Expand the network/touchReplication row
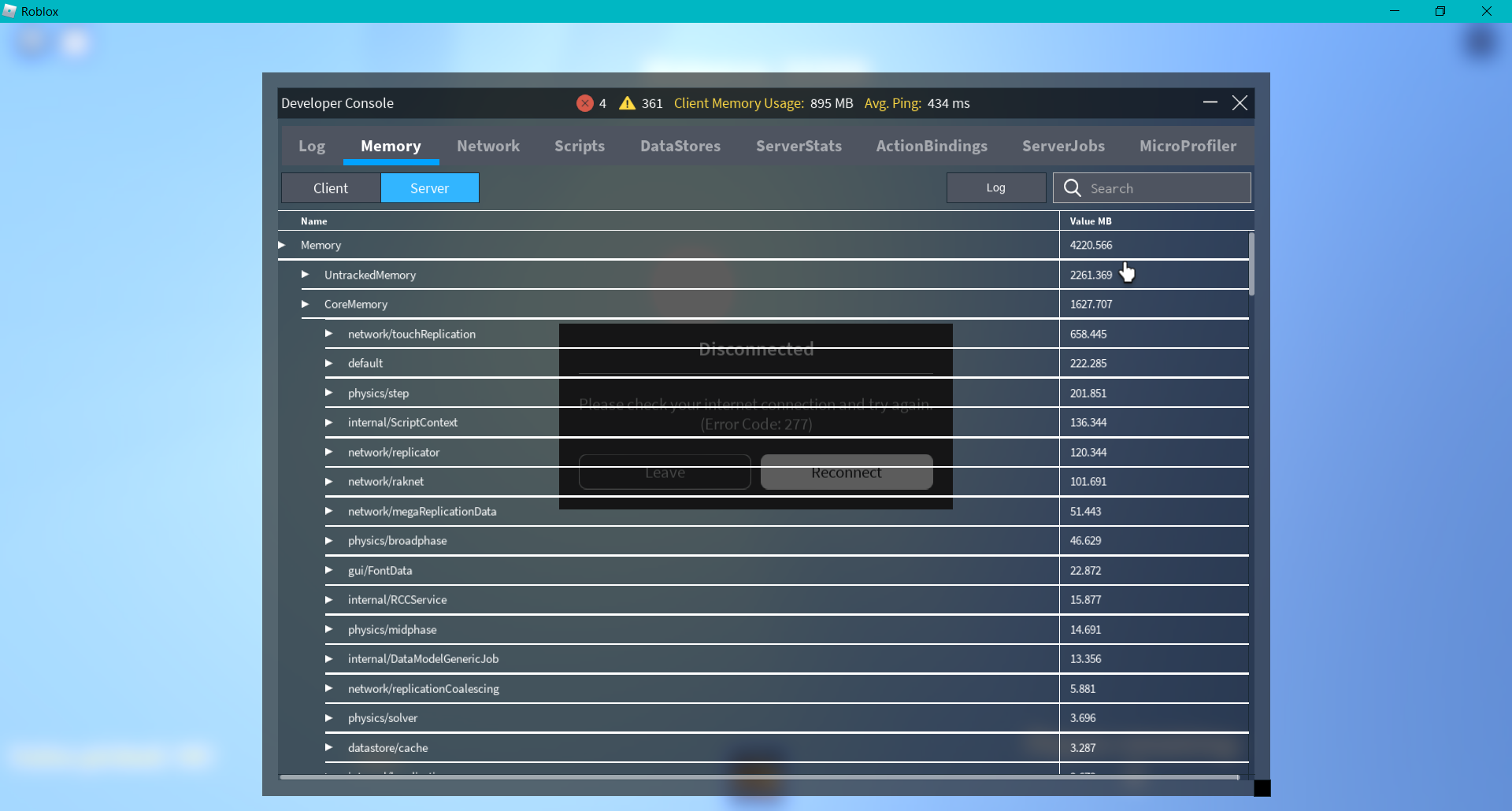This screenshot has width=1512, height=811. click(x=328, y=334)
